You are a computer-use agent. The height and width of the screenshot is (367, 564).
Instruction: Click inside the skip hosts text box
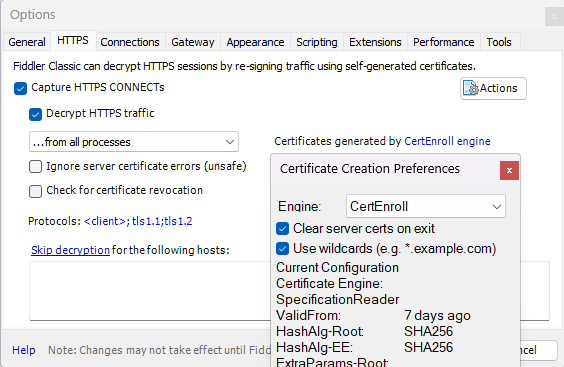[150, 291]
